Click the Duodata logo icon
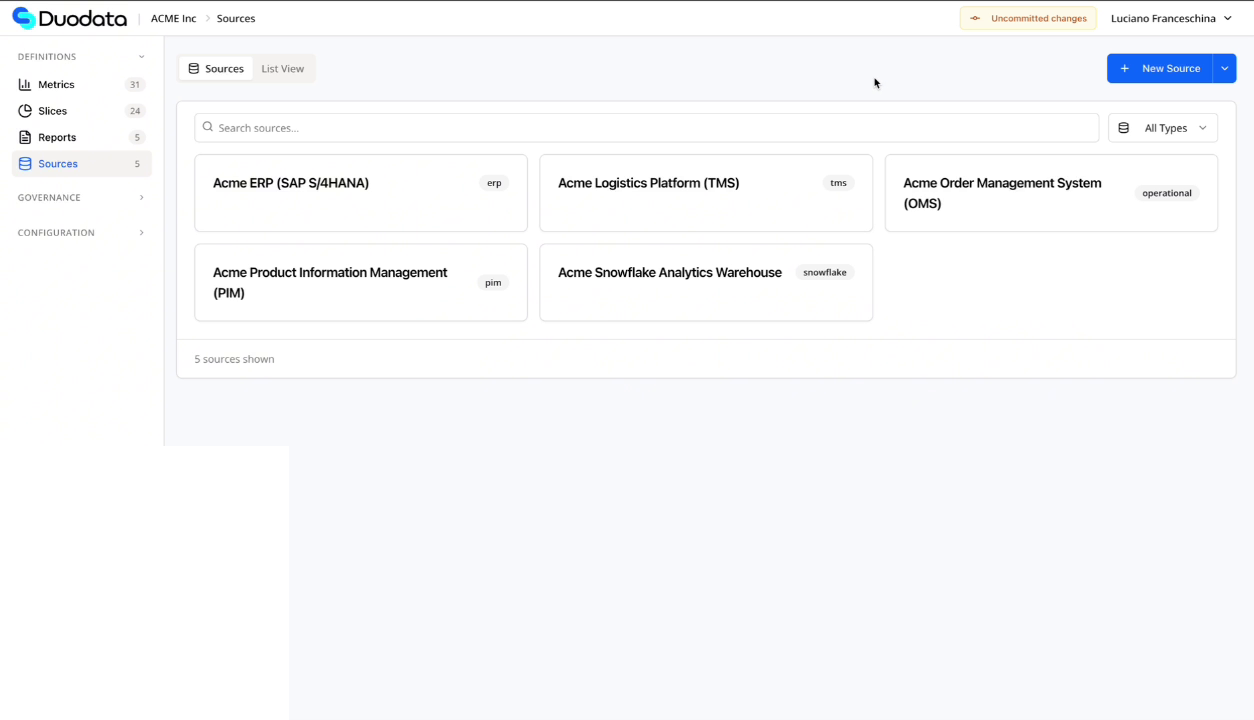The height and width of the screenshot is (720, 1254). click(x=24, y=18)
